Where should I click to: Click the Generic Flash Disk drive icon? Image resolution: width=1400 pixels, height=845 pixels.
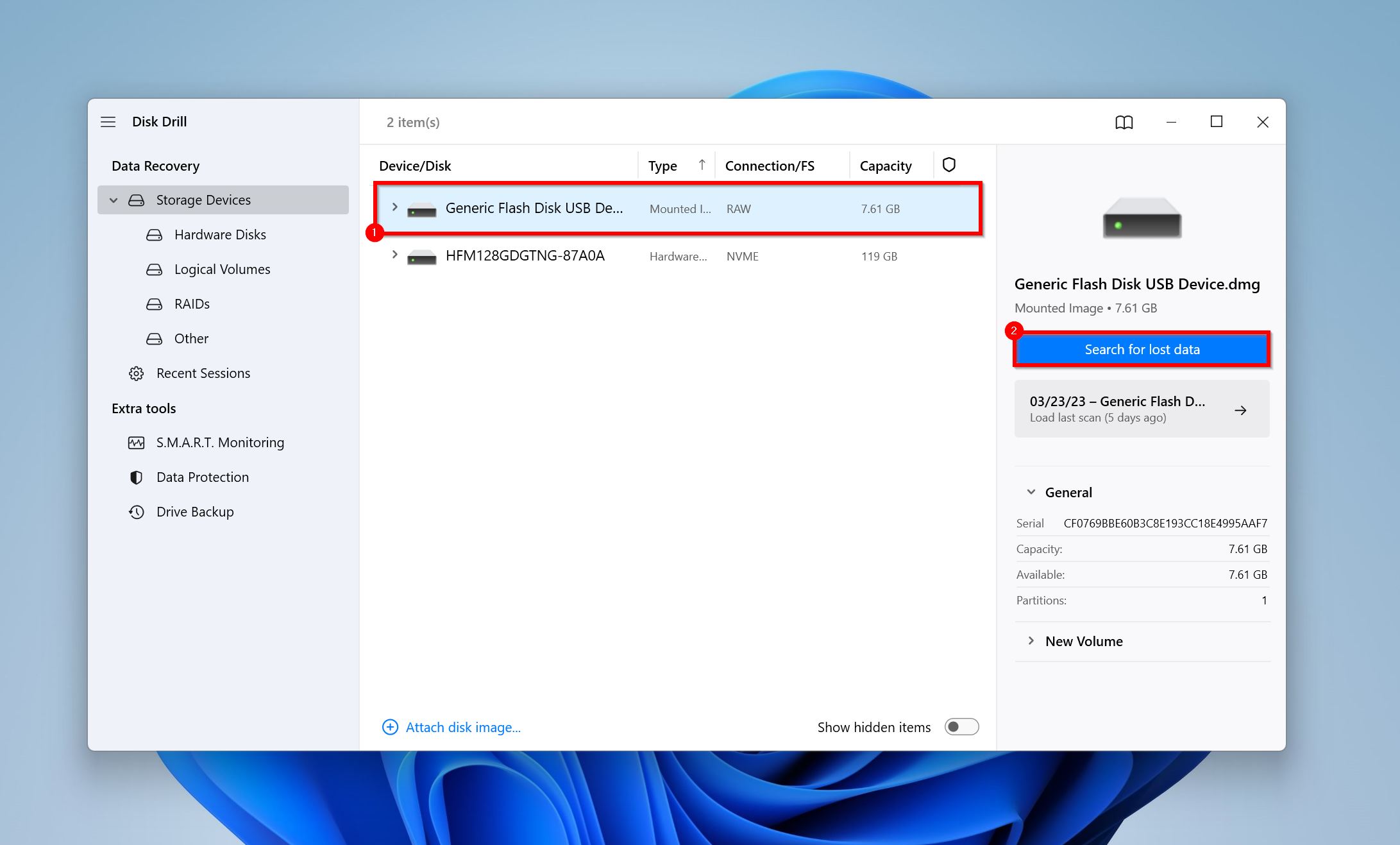[422, 210]
